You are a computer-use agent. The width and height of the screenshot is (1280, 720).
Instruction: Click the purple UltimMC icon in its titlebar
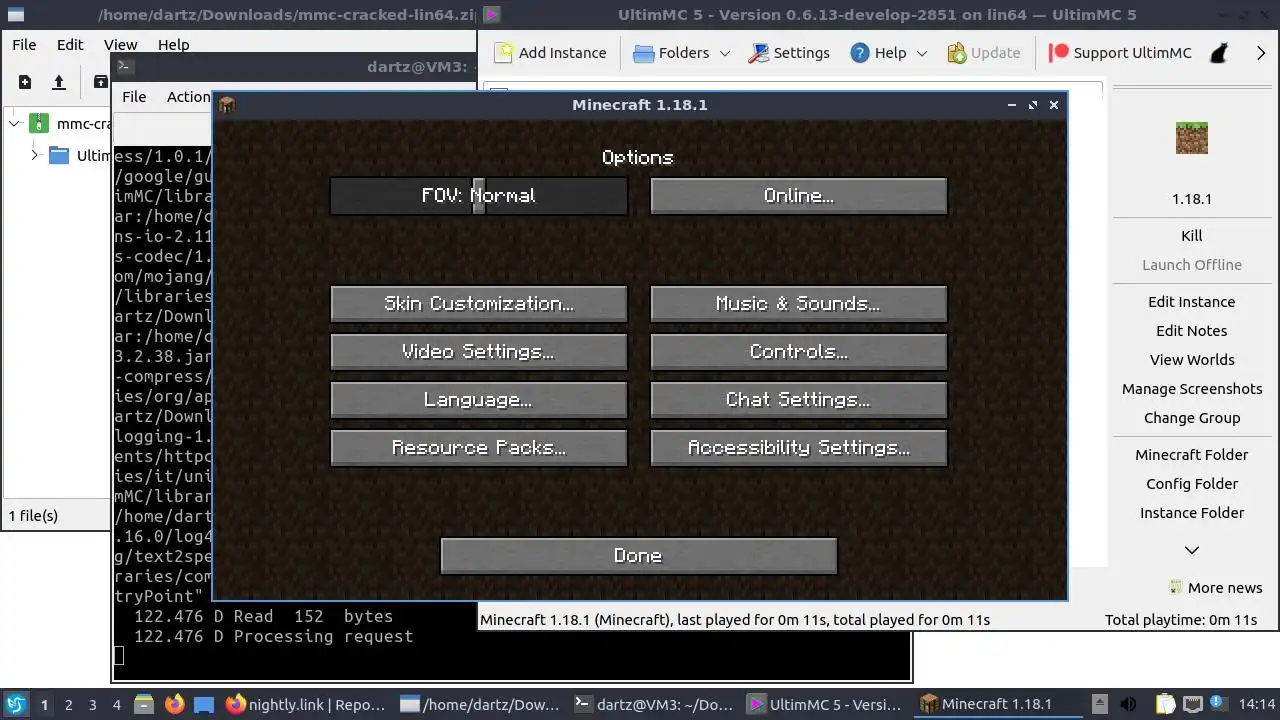(491, 15)
